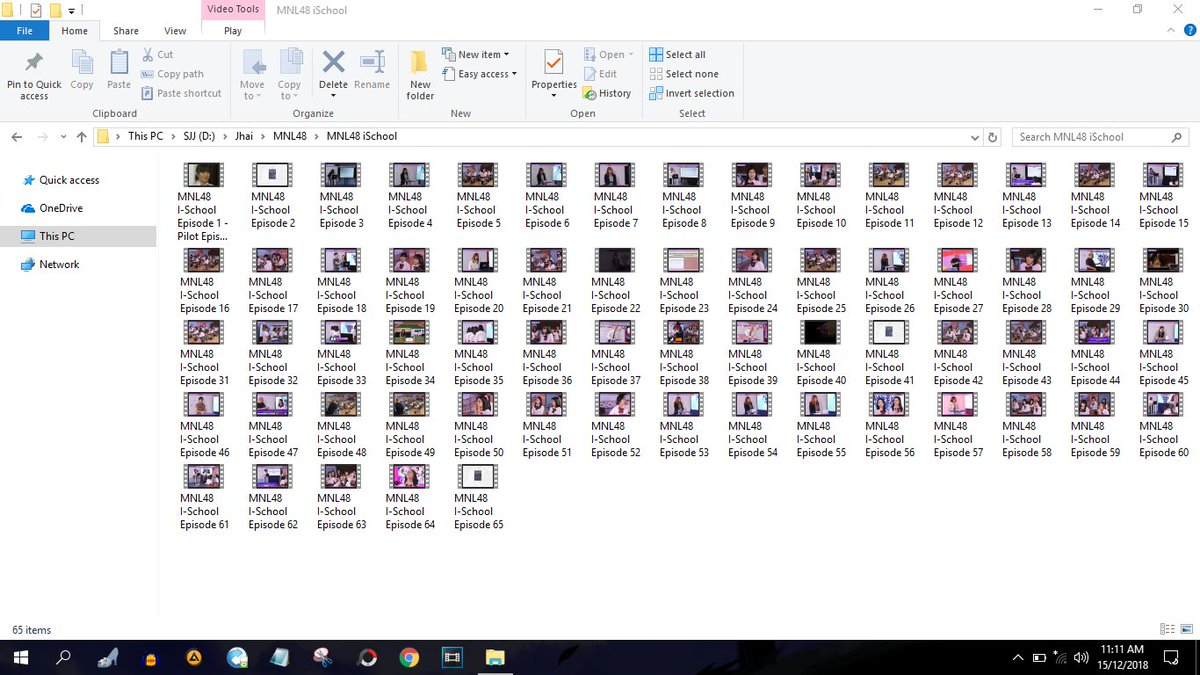The image size is (1200, 675).
Task: Switch to the View ribbon tab
Action: [175, 31]
